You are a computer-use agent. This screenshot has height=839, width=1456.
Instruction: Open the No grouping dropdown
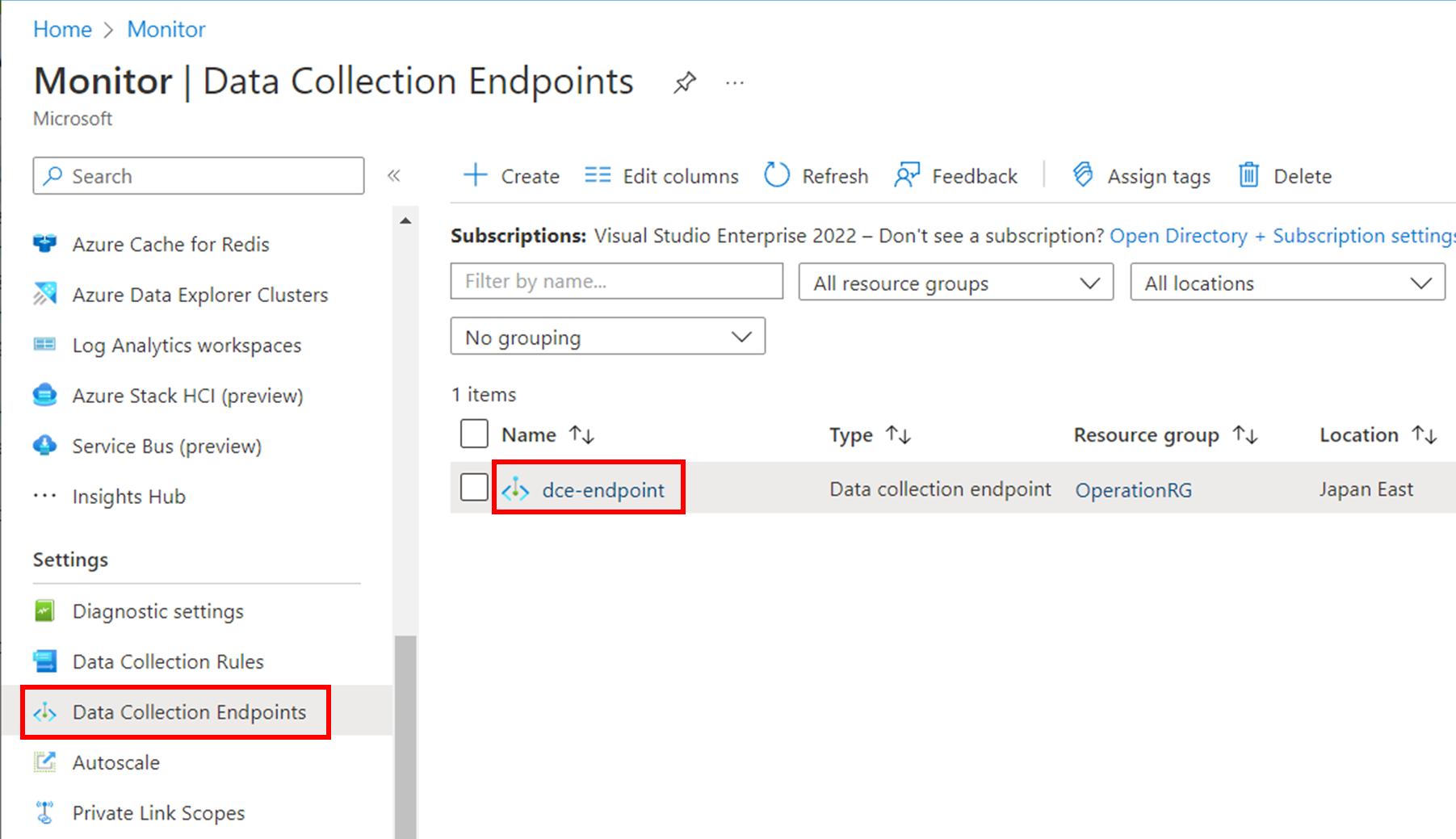(607, 336)
